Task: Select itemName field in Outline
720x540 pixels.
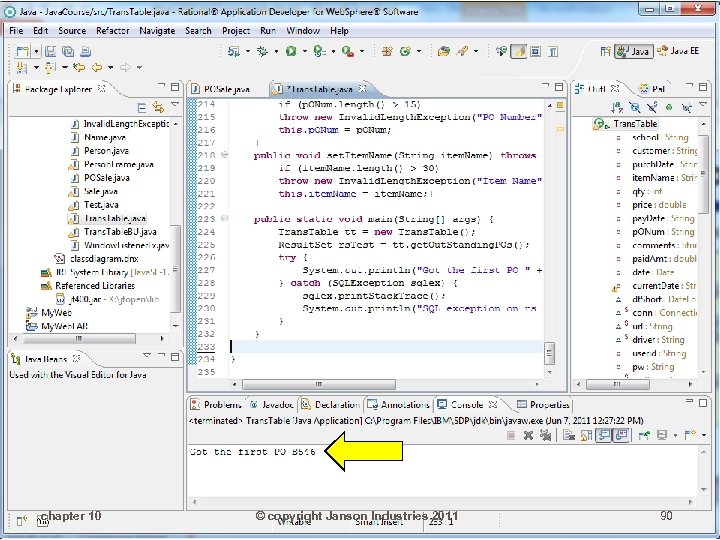Action: pos(657,178)
